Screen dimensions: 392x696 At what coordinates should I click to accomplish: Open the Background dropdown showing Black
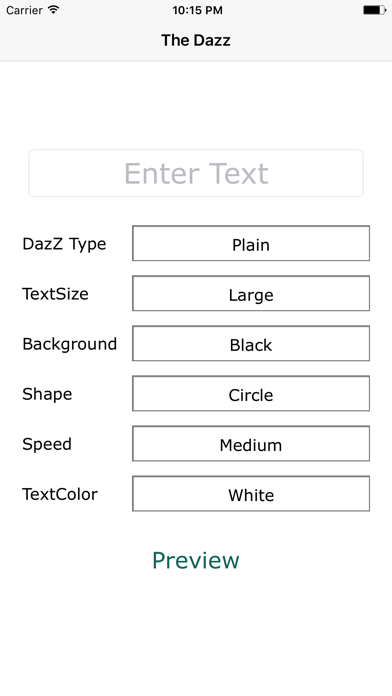point(251,344)
